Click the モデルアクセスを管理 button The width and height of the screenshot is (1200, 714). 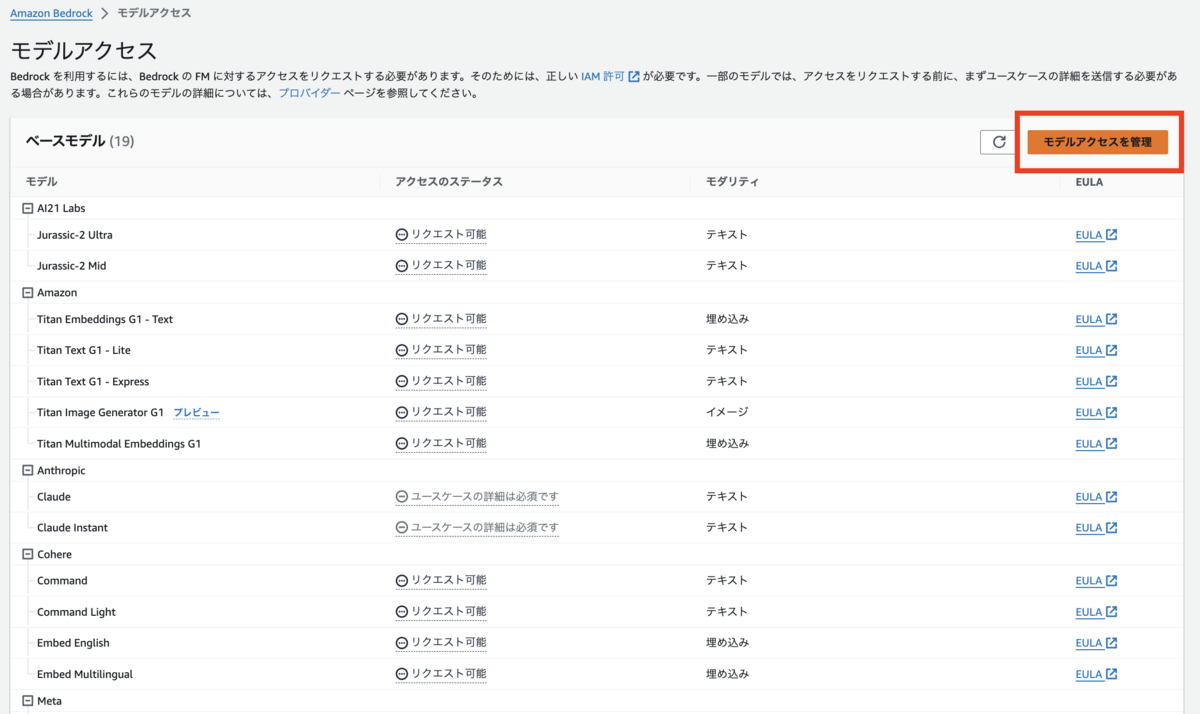pyautogui.click(x=1097, y=142)
